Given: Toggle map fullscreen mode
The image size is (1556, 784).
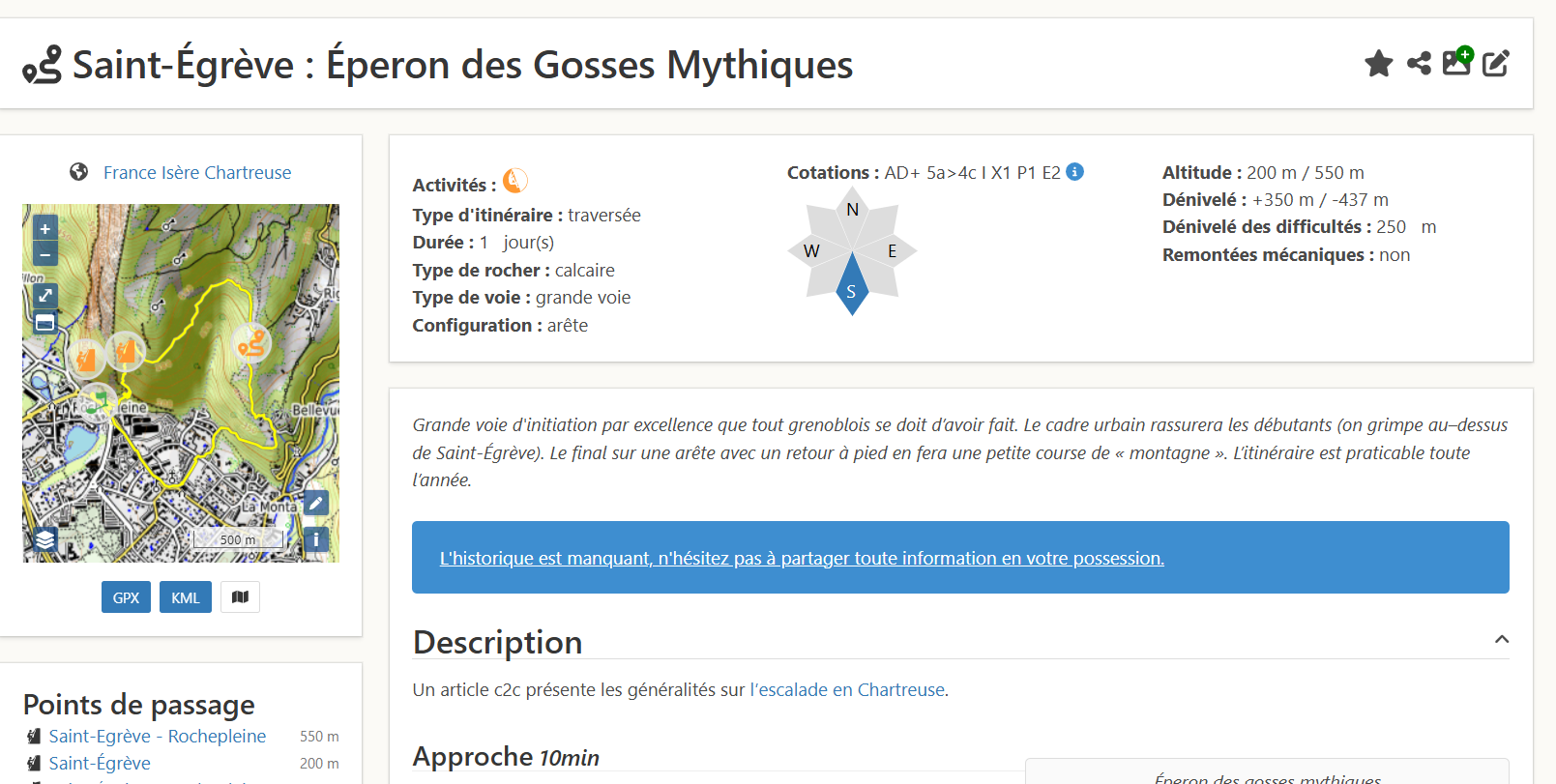Looking at the screenshot, I should point(45,296).
